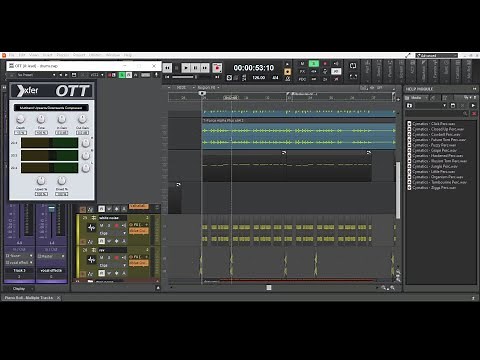Clear browser search with the red X

tap(474, 114)
